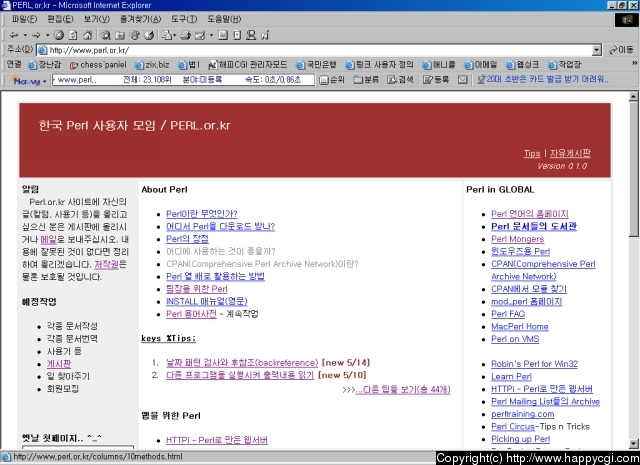Screen dimensions: 640x465
Task: Open the 게시판 link in sidebar
Action: [x=59, y=364]
